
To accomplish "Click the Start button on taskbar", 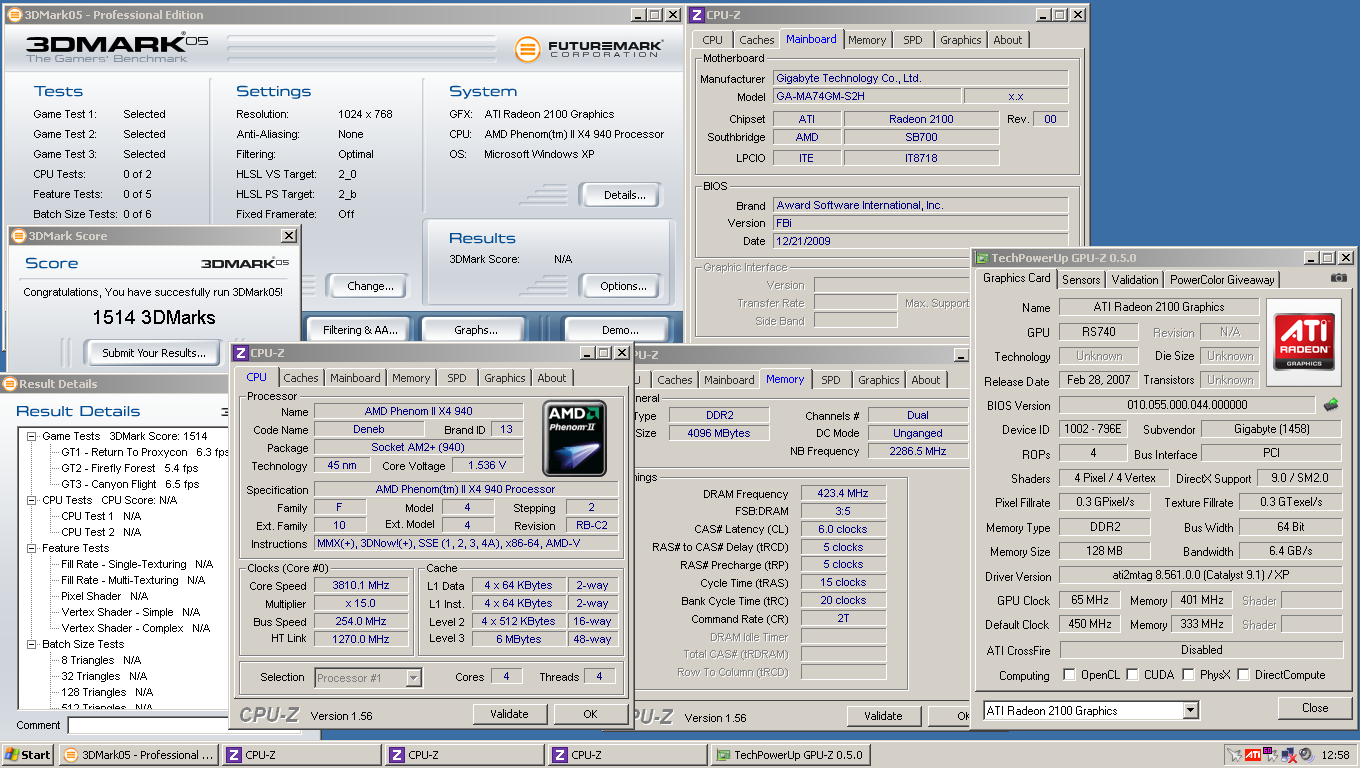I will point(28,755).
